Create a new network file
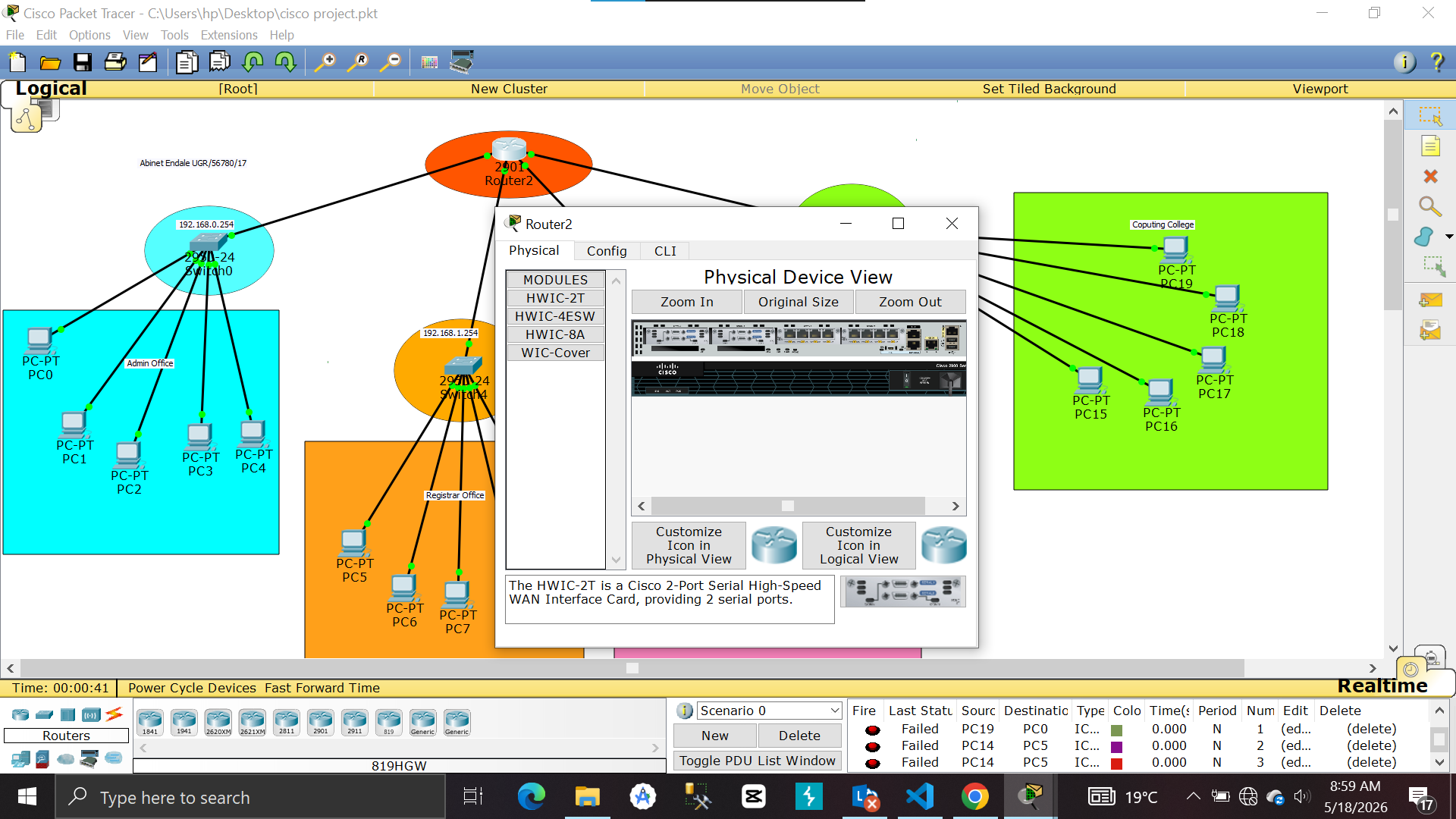Image resolution: width=1456 pixels, height=819 pixels. (x=17, y=62)
